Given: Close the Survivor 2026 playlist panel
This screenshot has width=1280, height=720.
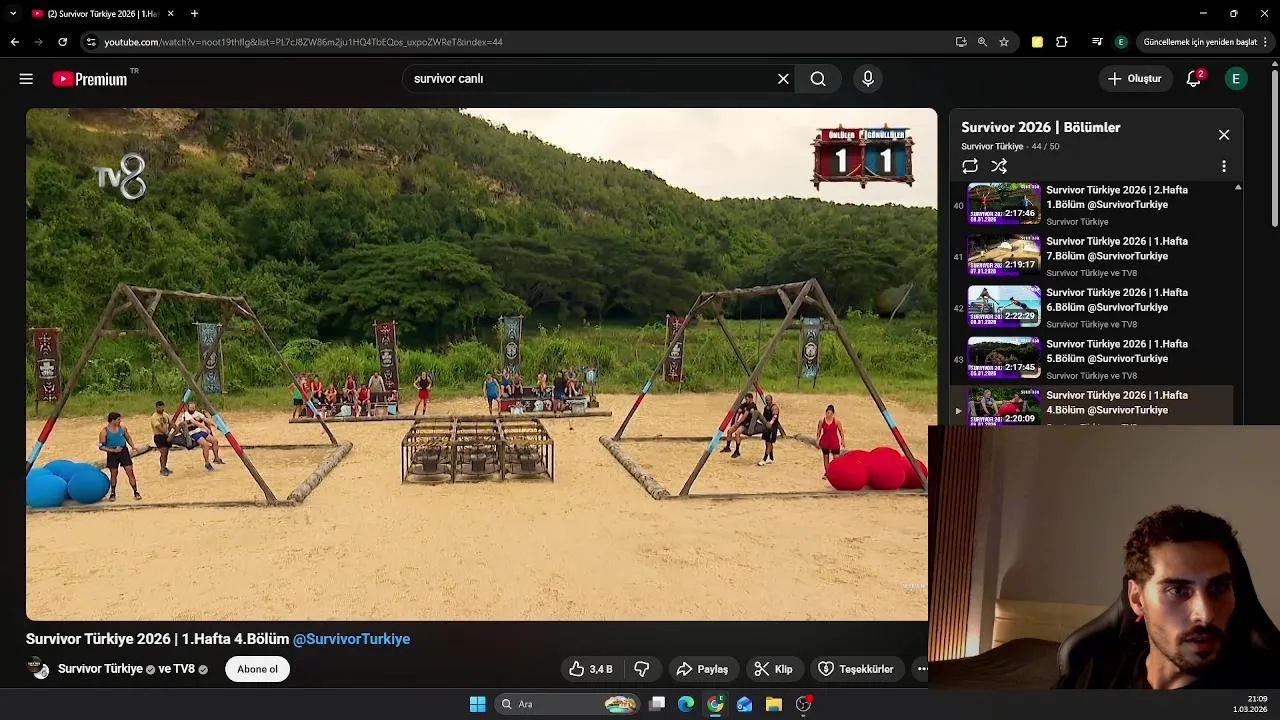Looking at the screenshot, I should (x=1223, y=135).
